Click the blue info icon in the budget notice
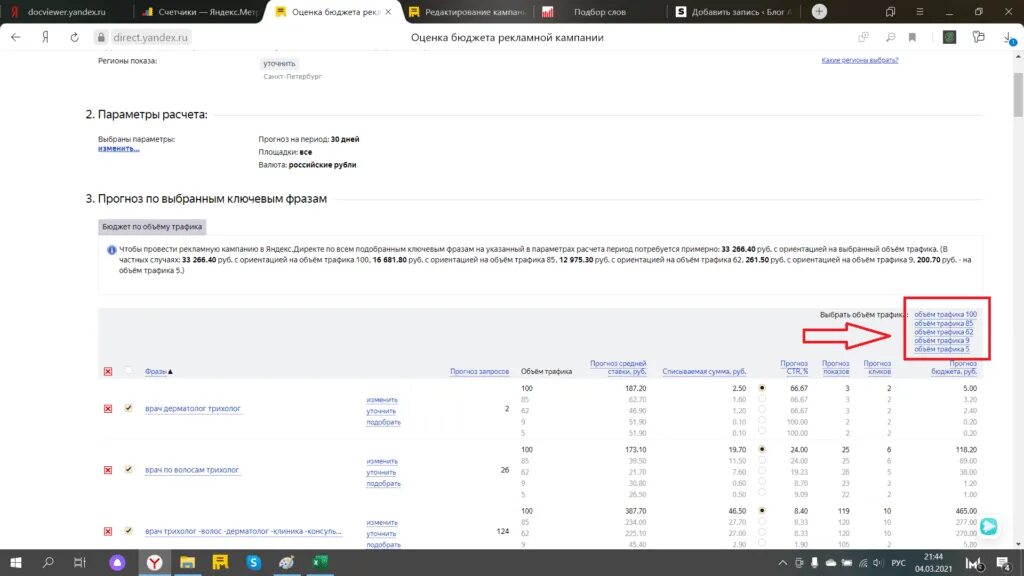The width and height of the screenshot is (1024, 576). point(111,249)
